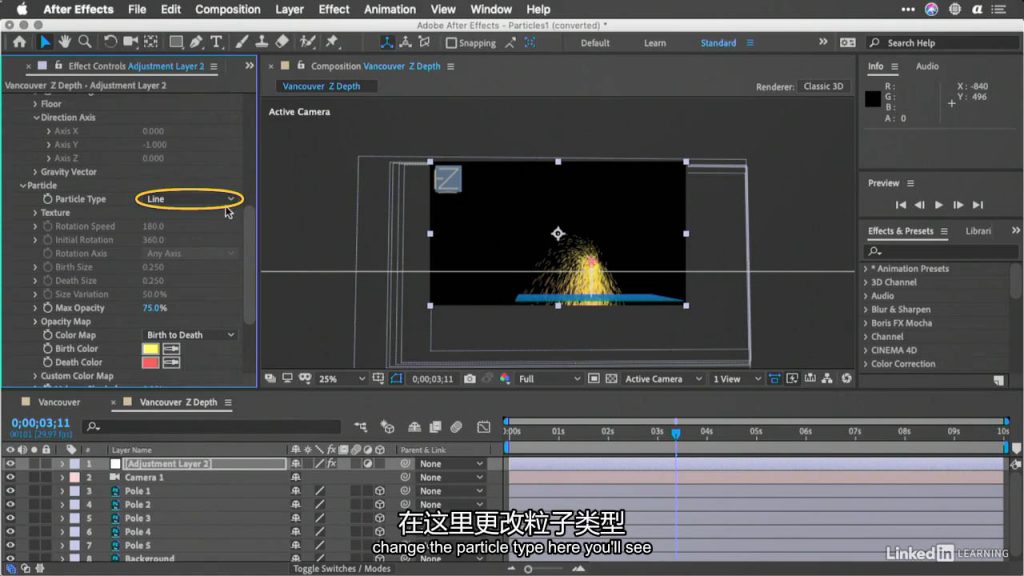Open the Animation menu
Viewport: 1024px width, 576px height.
click(x=389, y=9)
